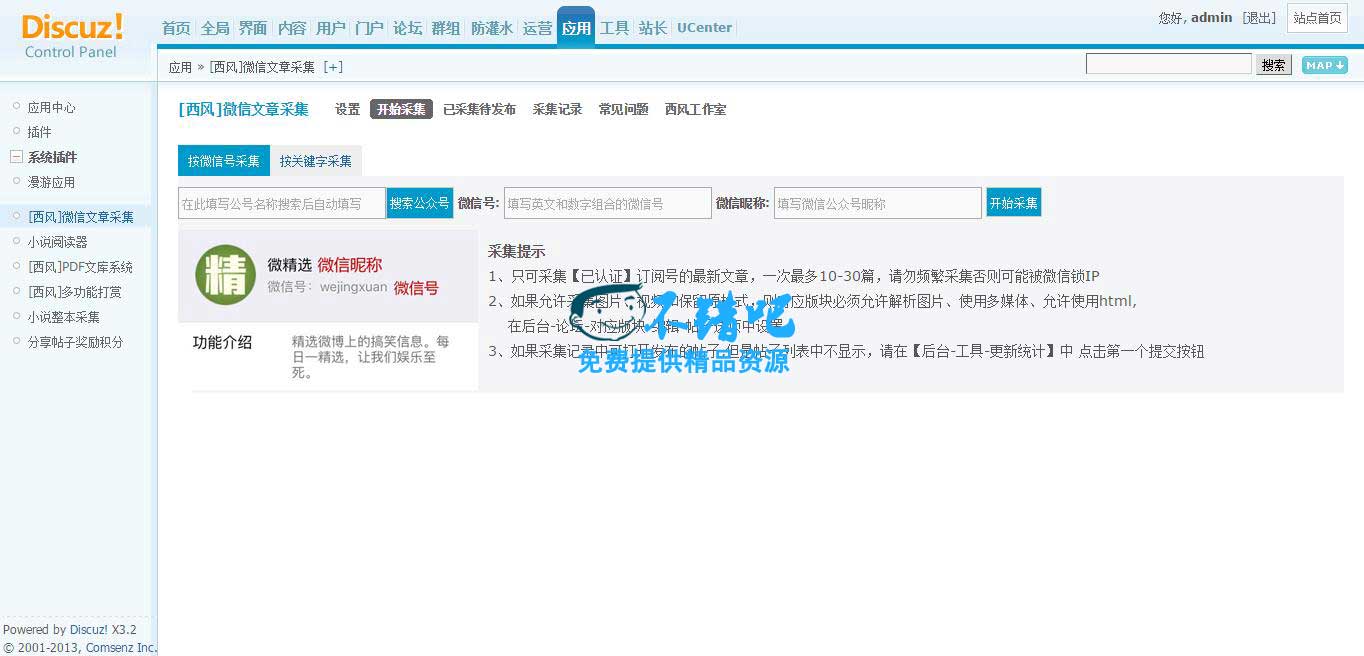
Task: Click the 微信号 input field
Action: coord(608,203)
